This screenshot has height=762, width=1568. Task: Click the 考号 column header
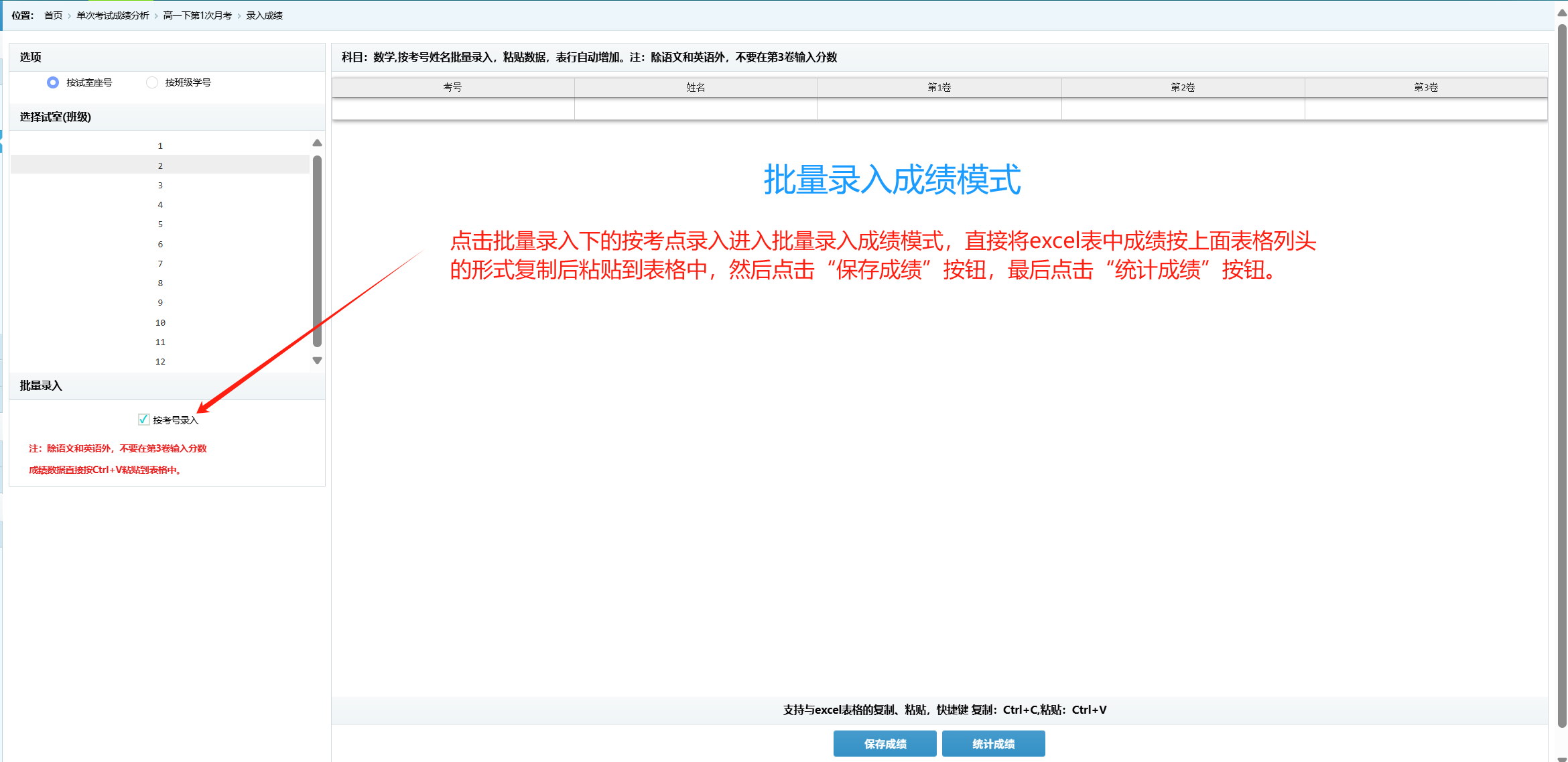453,87
